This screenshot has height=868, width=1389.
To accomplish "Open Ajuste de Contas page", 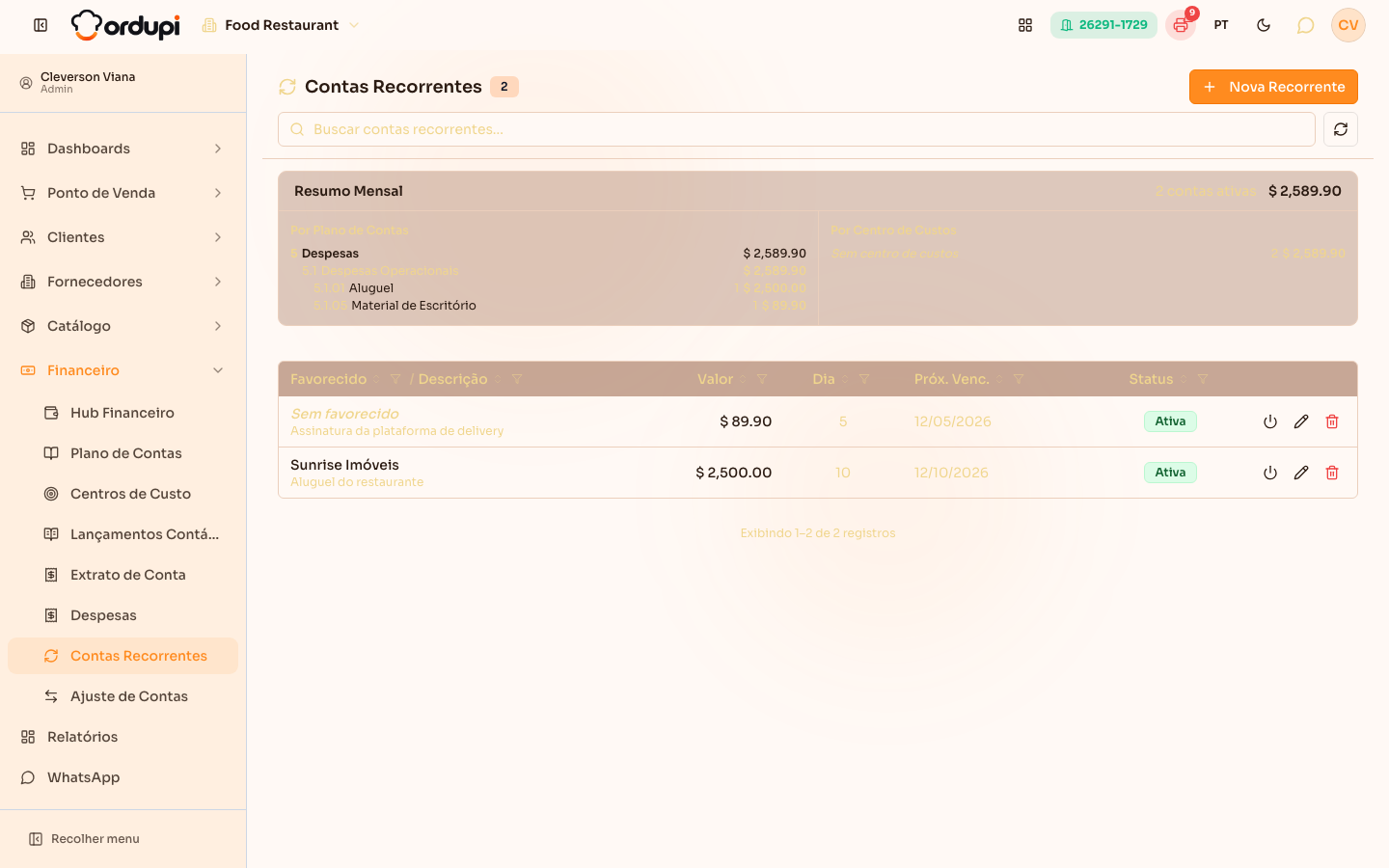I will tap(123, 696).
